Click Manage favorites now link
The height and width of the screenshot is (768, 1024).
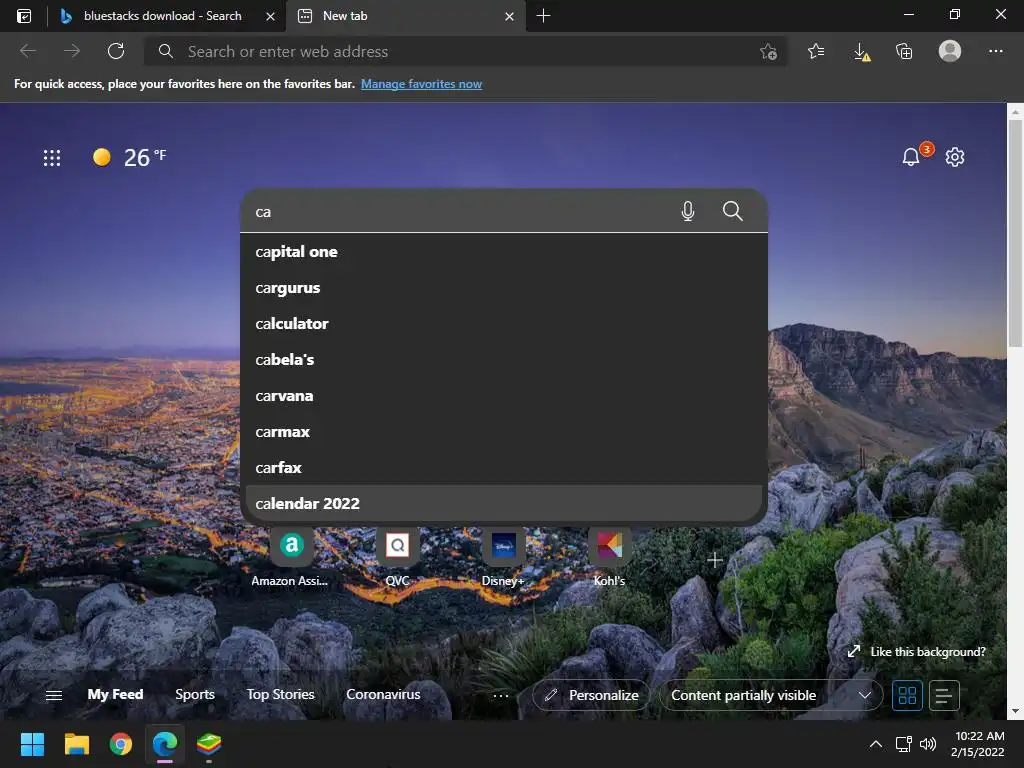pyautogui.click(x=421, y=84)
